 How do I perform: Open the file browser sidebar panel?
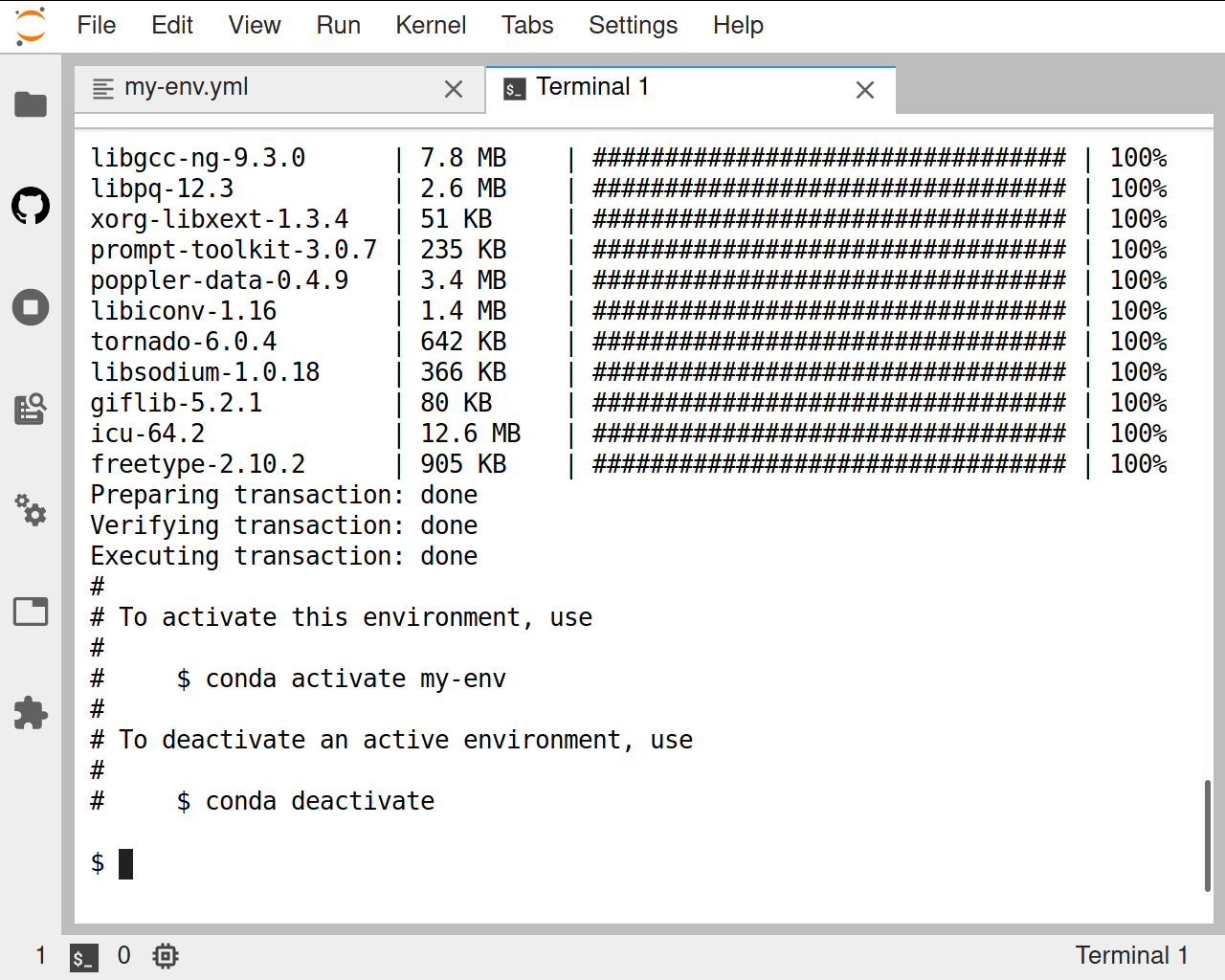[x=31, y=105]
